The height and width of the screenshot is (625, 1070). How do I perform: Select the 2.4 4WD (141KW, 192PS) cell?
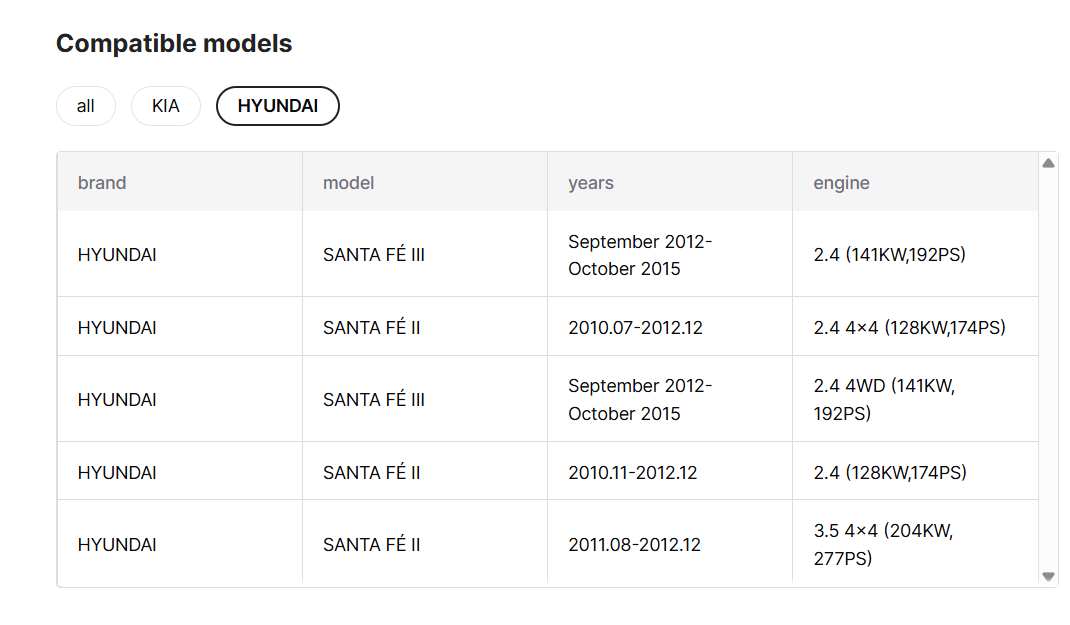(915, 399)
